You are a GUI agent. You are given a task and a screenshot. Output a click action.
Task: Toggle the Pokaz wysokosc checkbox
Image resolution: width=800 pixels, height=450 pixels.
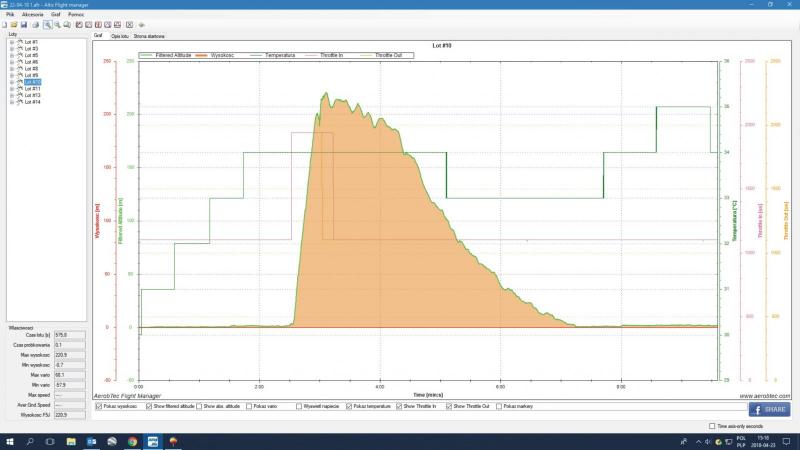point(98,406)
